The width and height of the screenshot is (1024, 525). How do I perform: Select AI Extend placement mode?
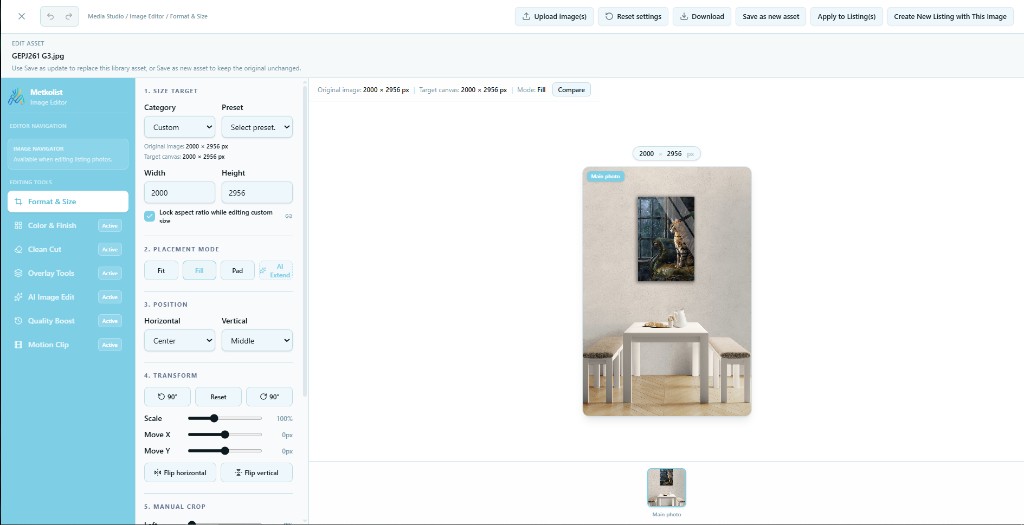[276, 270]
